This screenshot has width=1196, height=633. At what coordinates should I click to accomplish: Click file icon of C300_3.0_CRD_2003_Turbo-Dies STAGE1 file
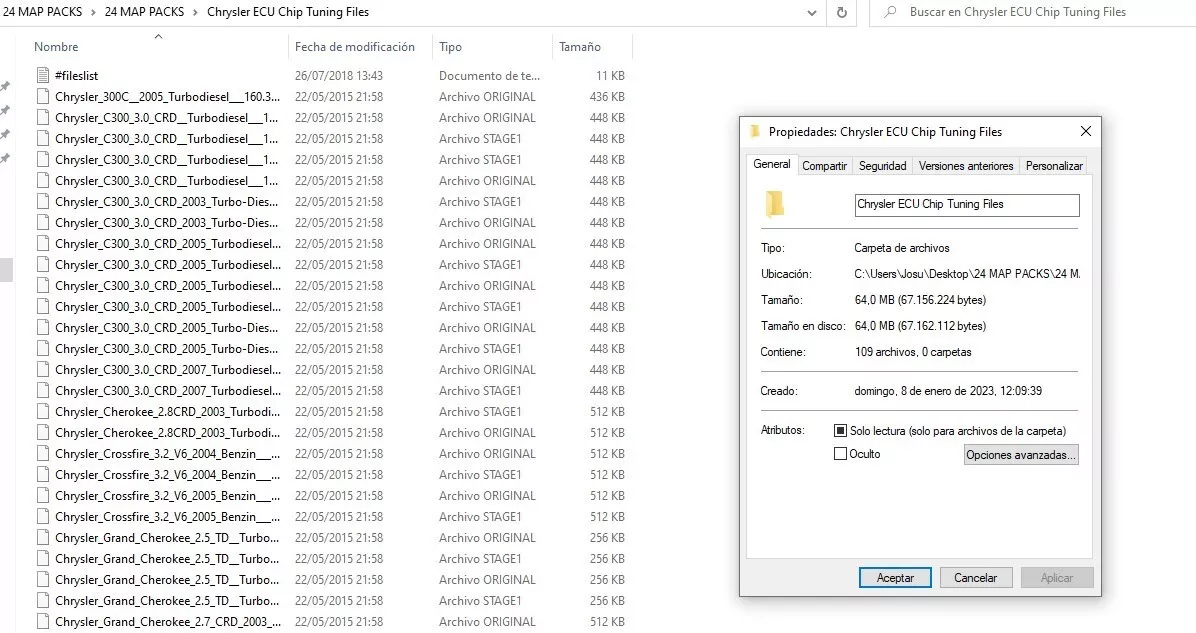[43, 201]
